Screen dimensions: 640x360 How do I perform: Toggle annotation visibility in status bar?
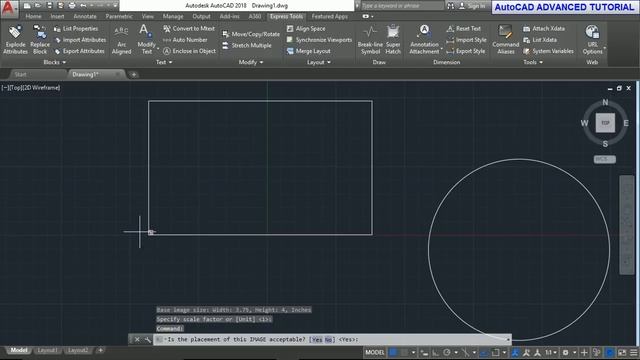click(x=516, y=352)
